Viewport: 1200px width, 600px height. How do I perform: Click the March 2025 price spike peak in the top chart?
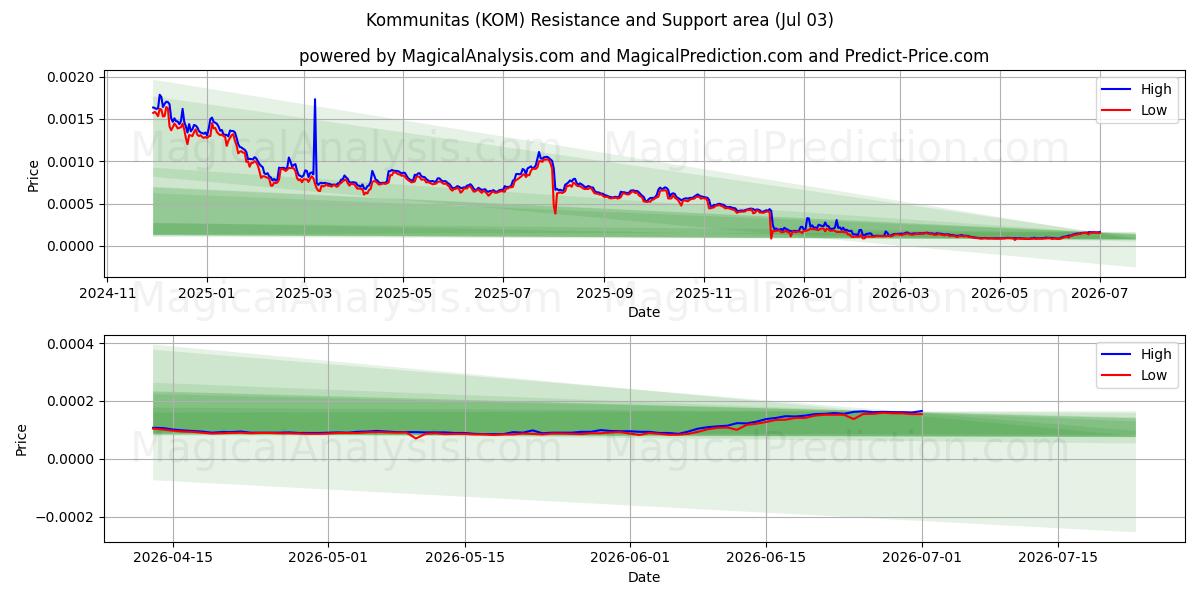click(315, 99)
